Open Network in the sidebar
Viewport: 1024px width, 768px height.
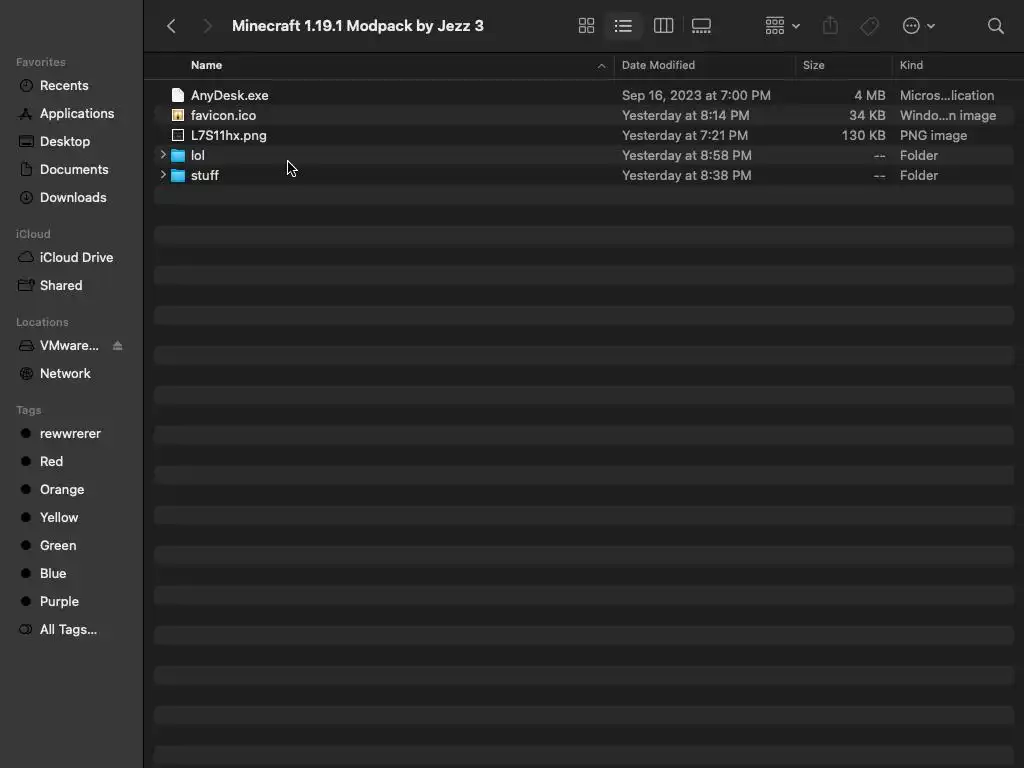65,374
